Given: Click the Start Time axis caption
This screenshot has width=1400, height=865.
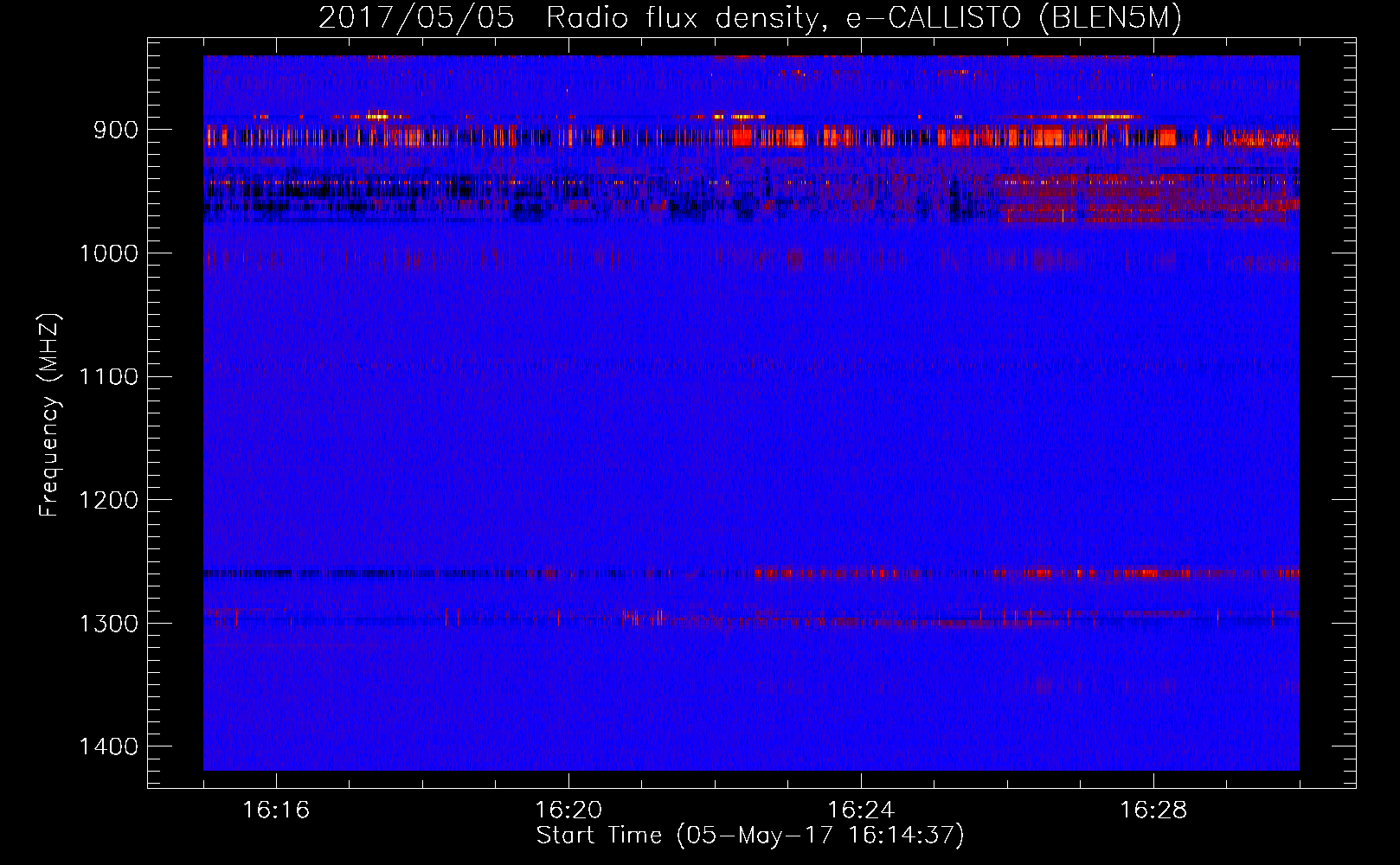Looking at the screenshot, I should 750,836.
